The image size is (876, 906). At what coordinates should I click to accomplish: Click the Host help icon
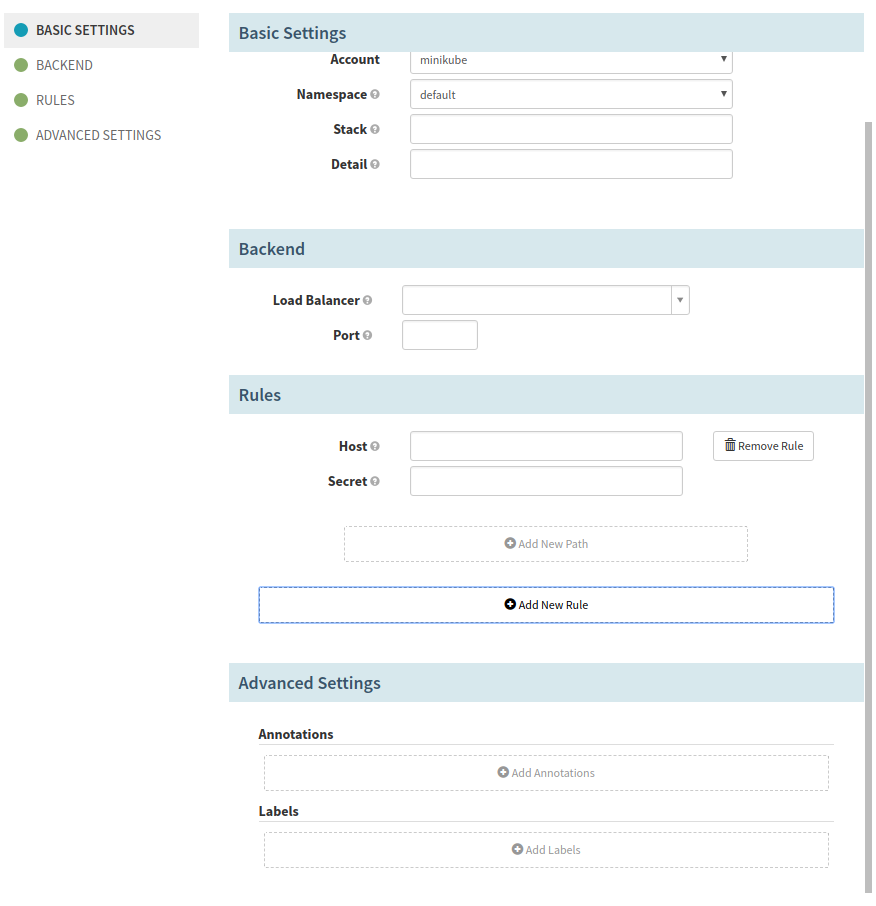point(375,446)
